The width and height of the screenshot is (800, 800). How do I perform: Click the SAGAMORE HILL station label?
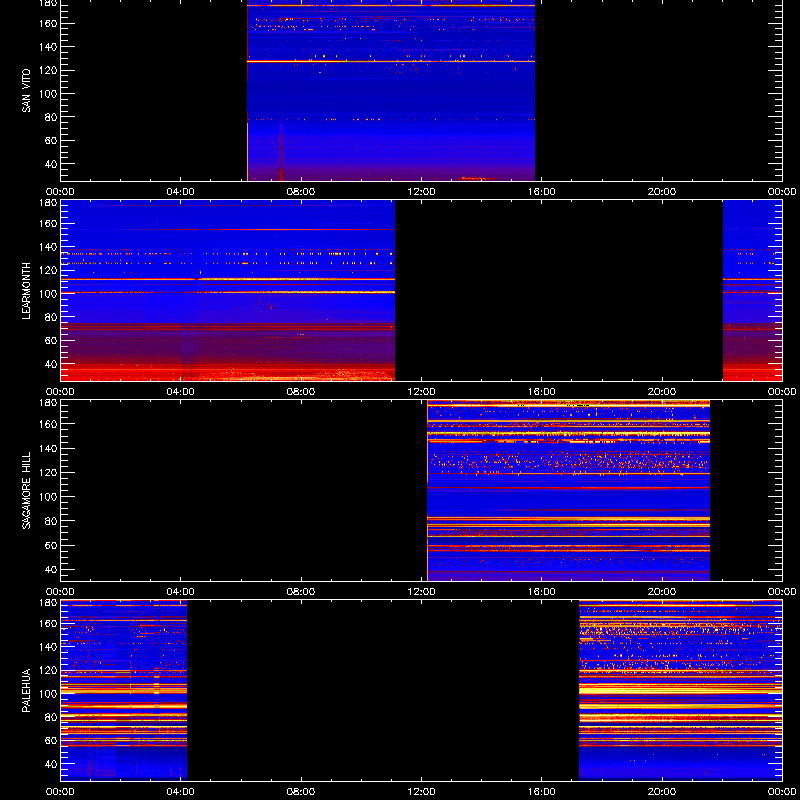tap(26, 490)
